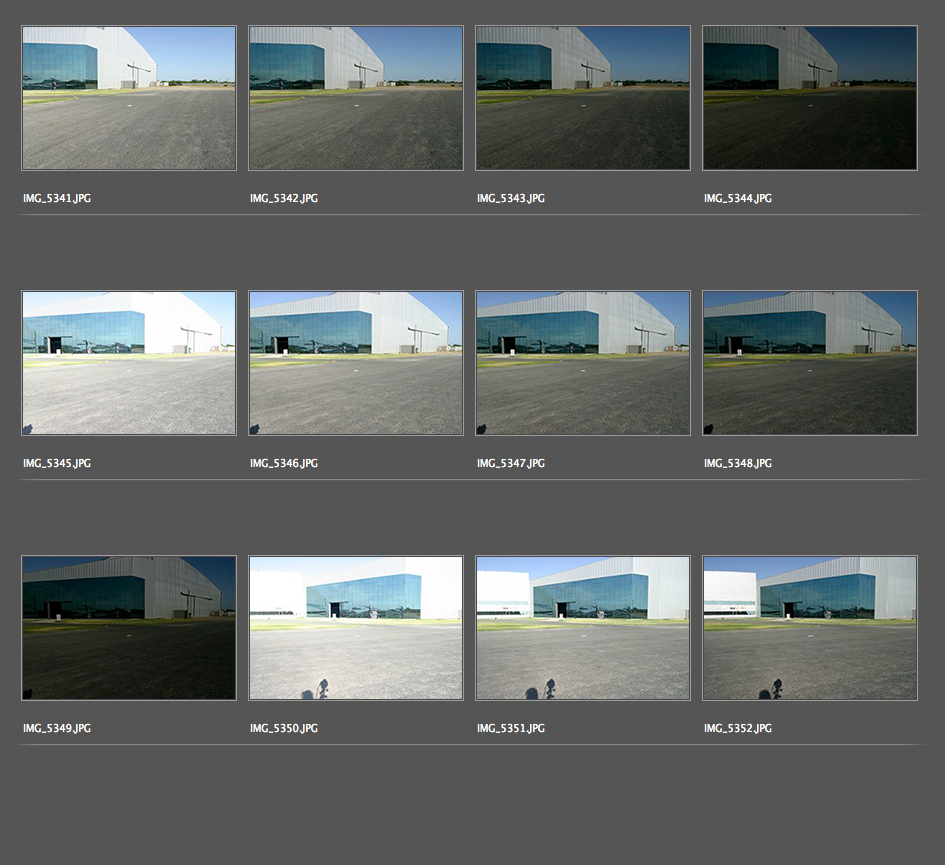Select the dark IMG_5349.JPG thumbnail
The image size is (945, 865).
click(x=129, y=628)
